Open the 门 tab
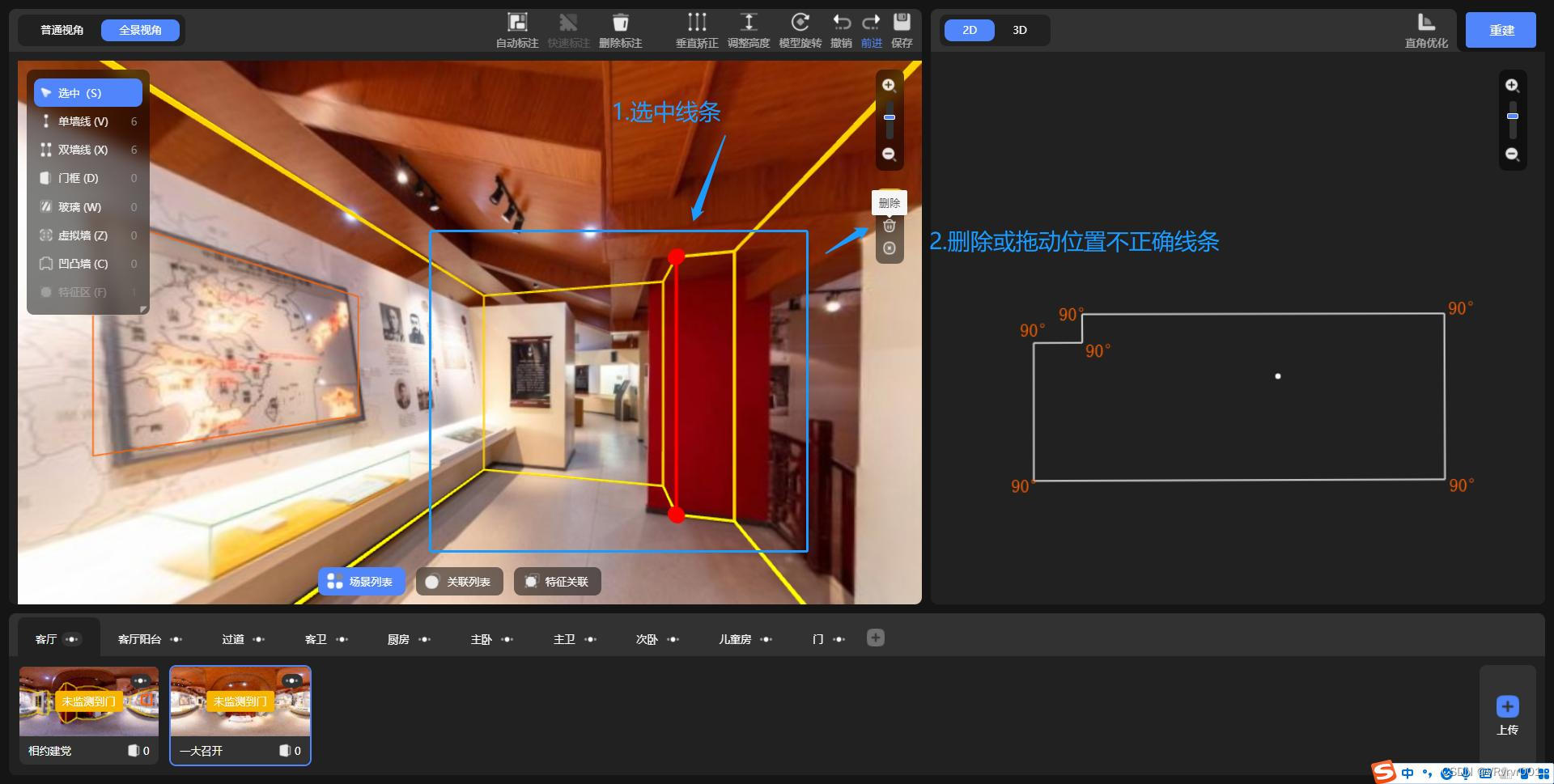The width and height of the screenshot is (1554, 784). tap(817, 639)
